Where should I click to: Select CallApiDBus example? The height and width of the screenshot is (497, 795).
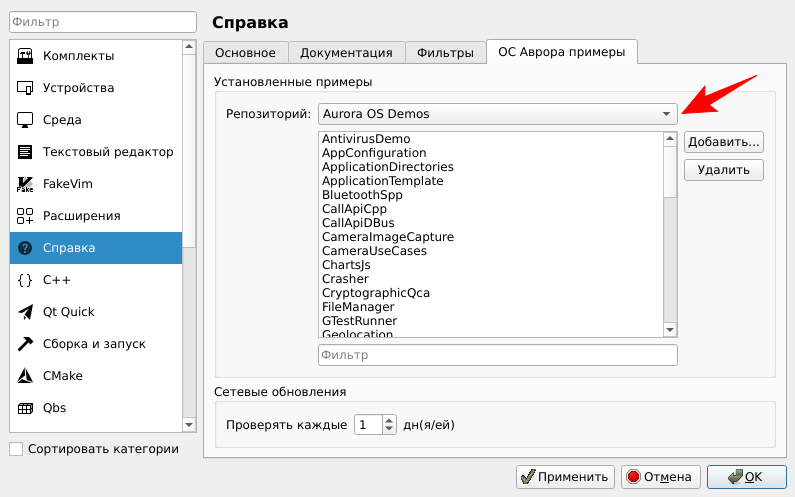point(358,223)
